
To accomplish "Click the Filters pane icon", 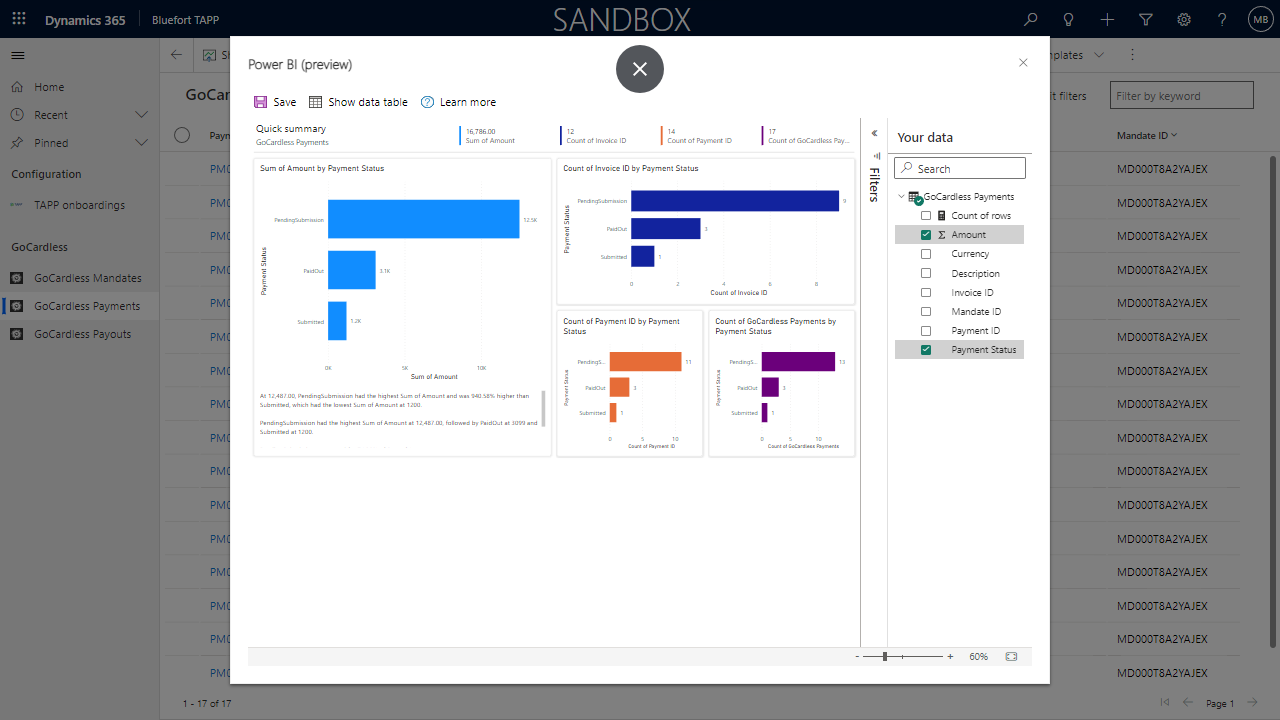I will click(877, 155).
